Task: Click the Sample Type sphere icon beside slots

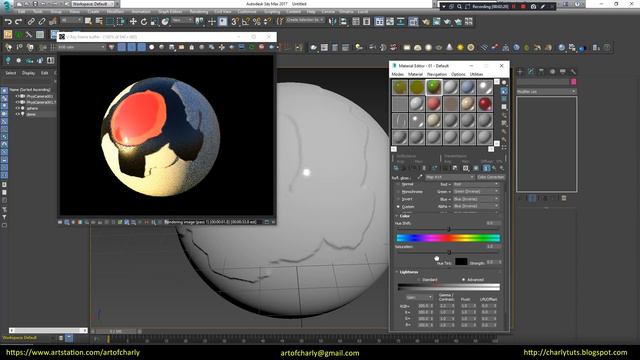Action: (x=504, y=83)
